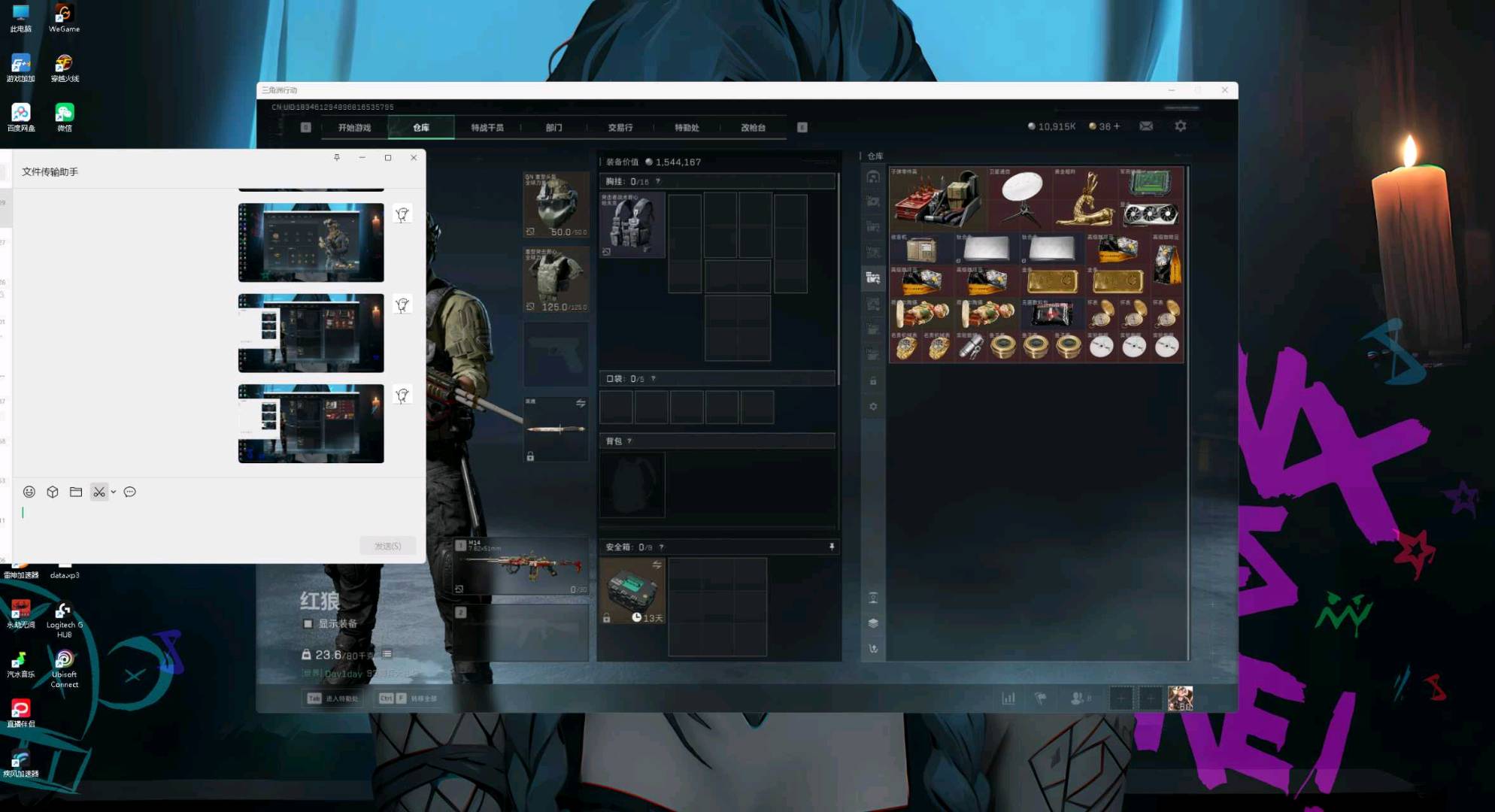Image resolution: width=1495 pixels, height=812 pixels.
Task: Open 微信 desktop shortcut
Action: 64,118
